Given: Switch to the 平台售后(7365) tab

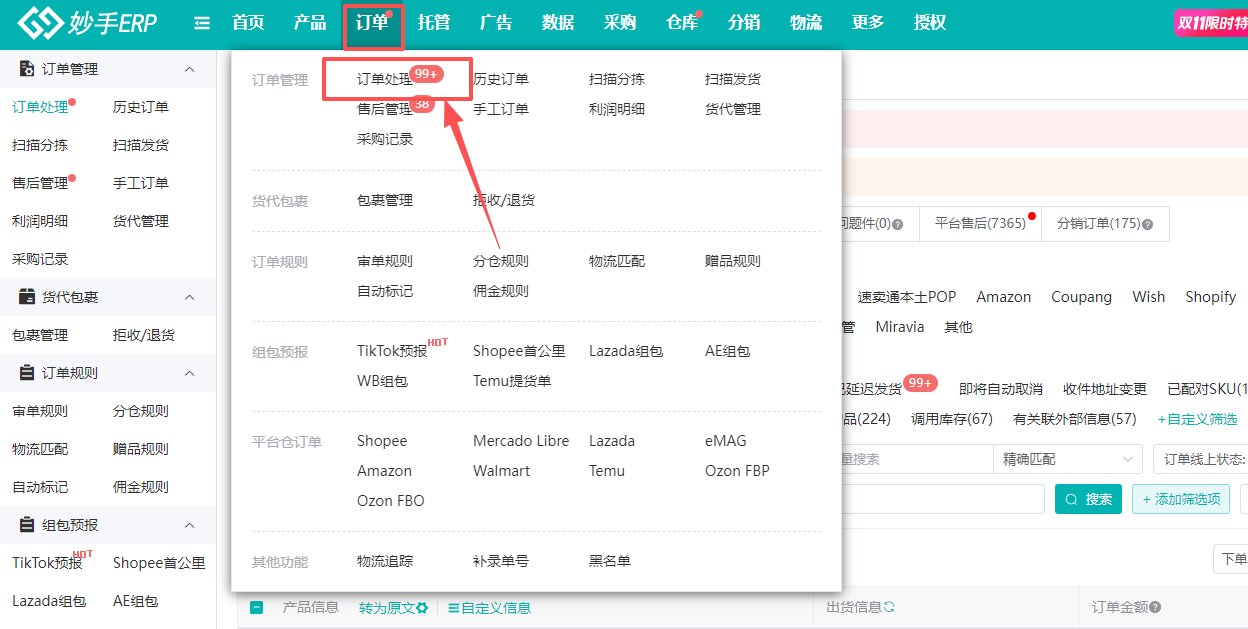Looking at the screenshot, I should [981, 224].
